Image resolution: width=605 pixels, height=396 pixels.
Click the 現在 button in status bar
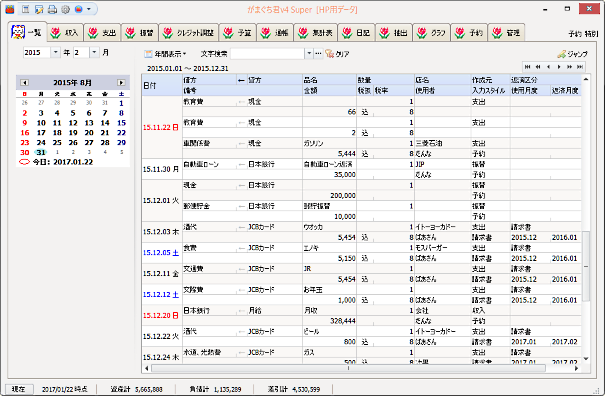[19, 389]
